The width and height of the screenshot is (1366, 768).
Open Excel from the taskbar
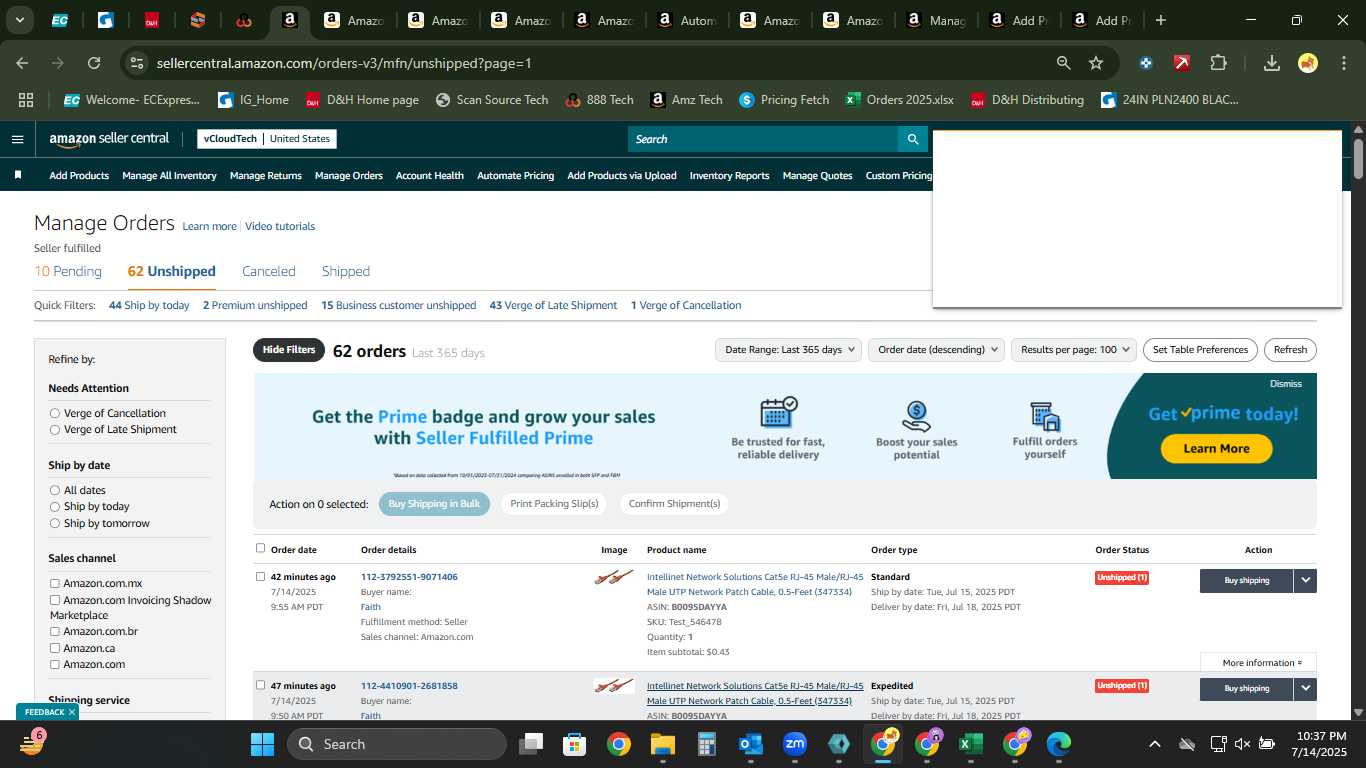[x=969, y=744]
